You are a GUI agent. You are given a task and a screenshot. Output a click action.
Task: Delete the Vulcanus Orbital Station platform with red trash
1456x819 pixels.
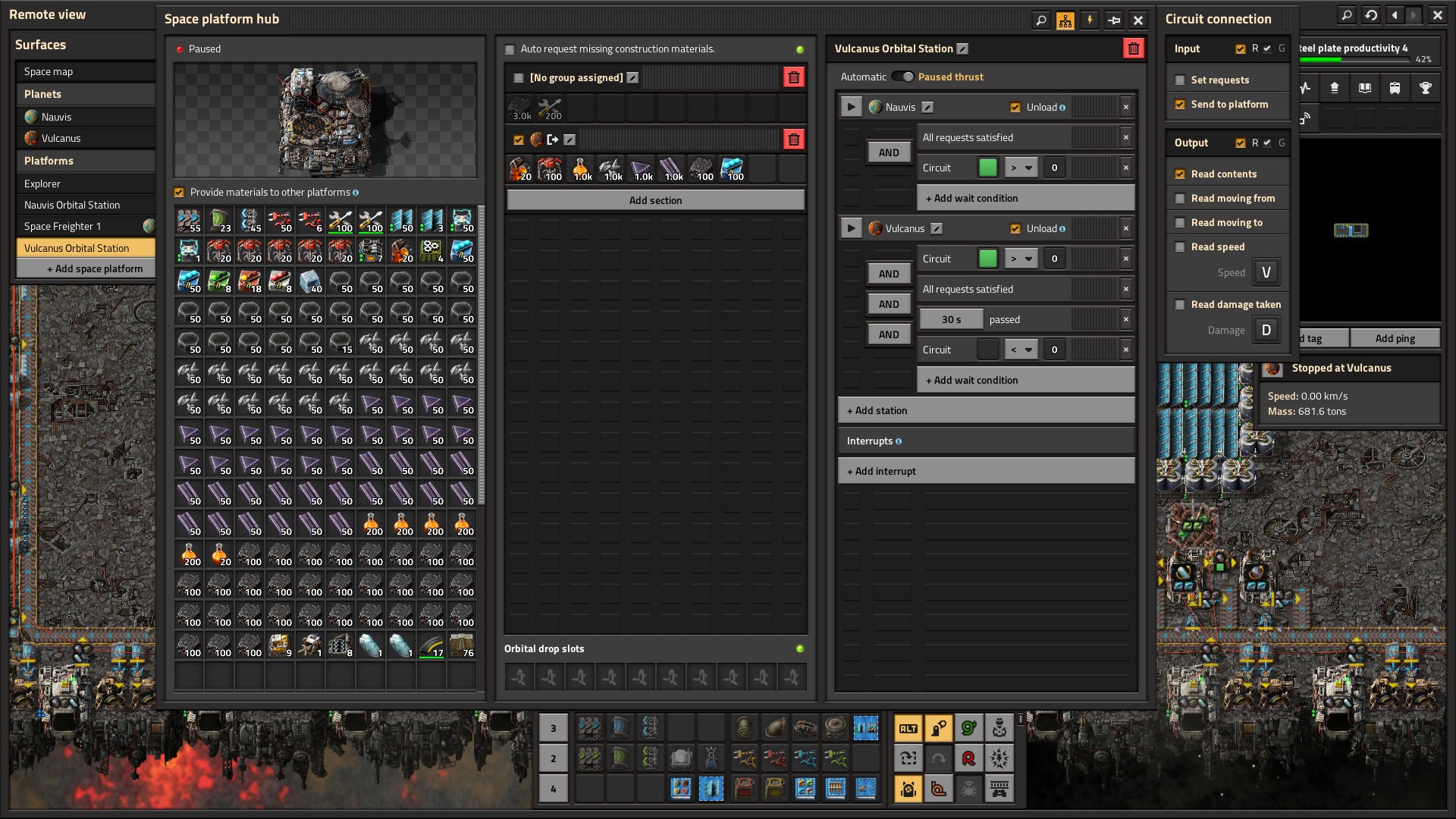pos(1133,49)
